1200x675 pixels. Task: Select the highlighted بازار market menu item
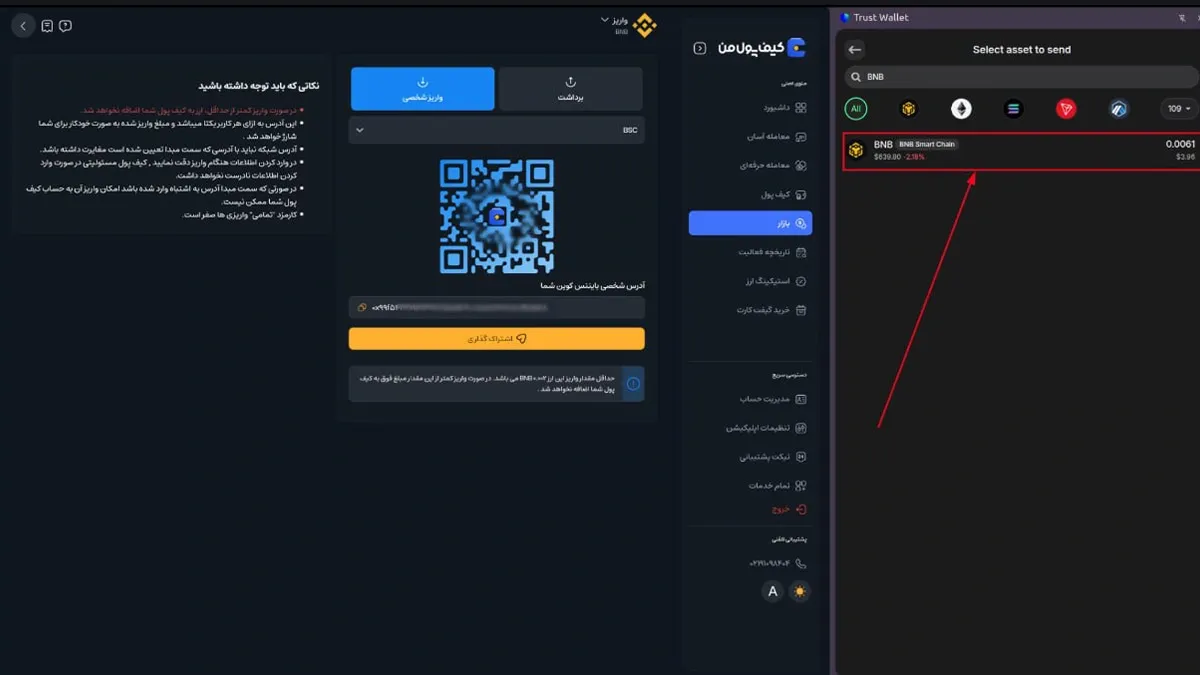pyautogui.click(x=750, y=223)
